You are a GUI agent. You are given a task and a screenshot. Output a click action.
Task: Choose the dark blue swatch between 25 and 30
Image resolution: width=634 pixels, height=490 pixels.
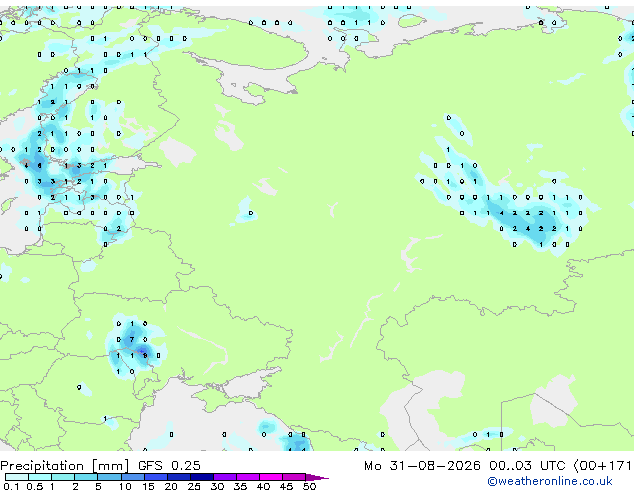[x=202, y=477]
